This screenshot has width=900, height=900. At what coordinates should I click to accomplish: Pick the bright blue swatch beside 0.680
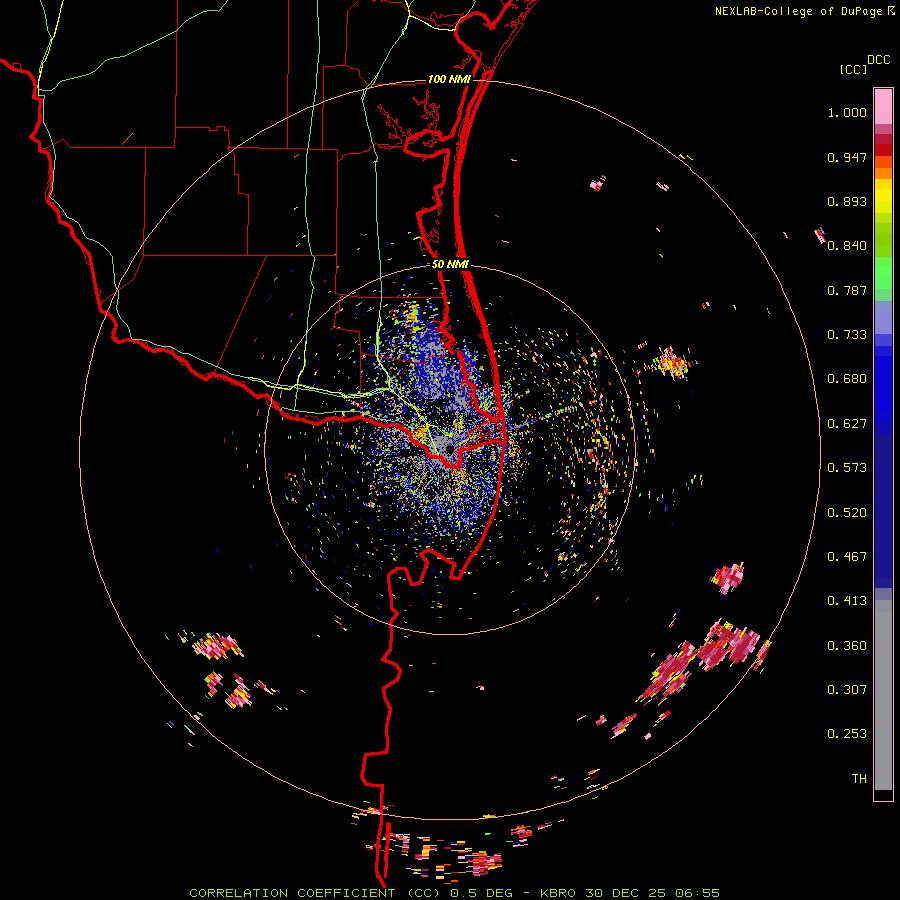click(x=883, y=385)
